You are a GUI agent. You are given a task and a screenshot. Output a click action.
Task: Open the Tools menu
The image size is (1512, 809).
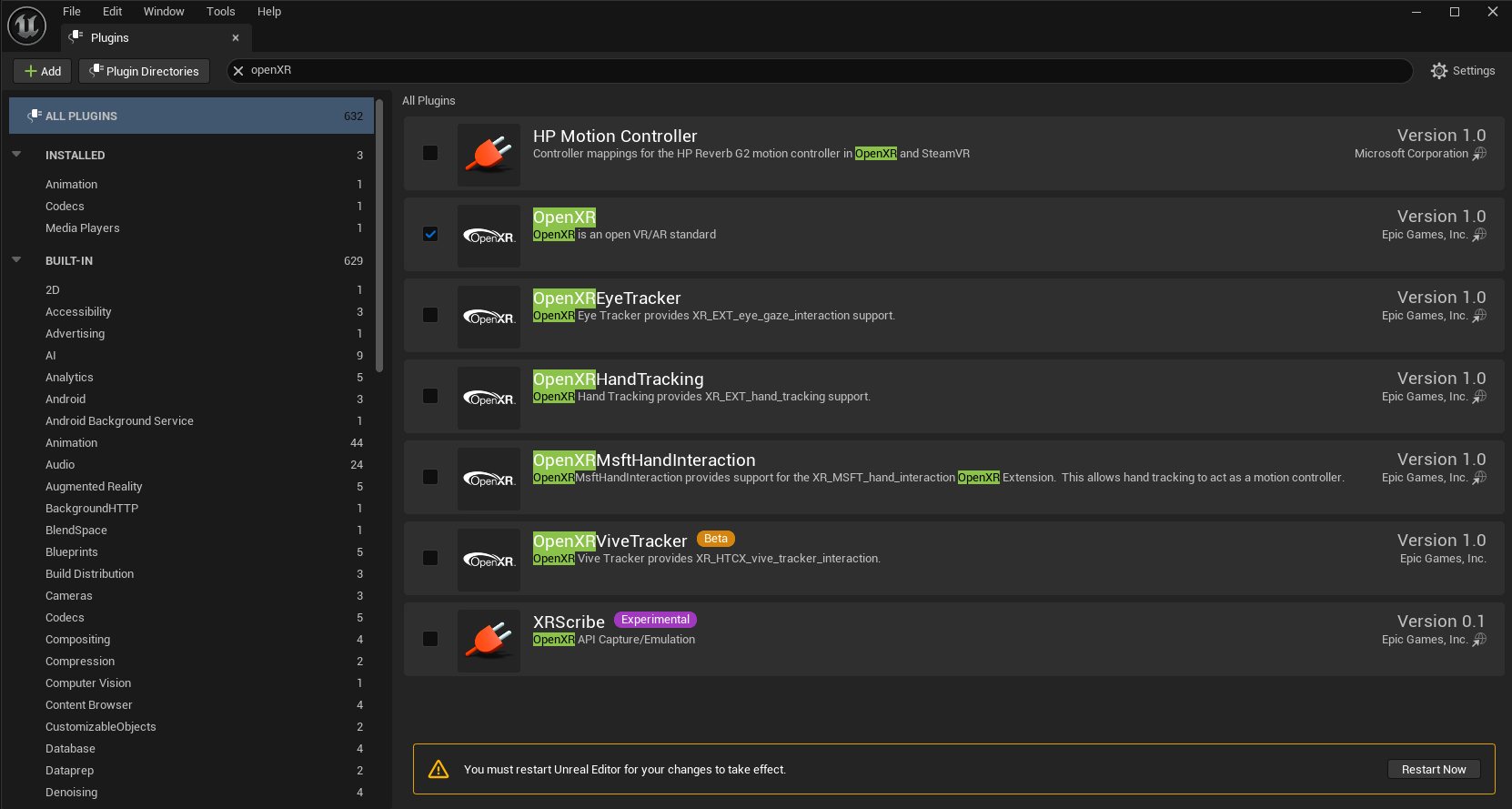click(220, 12)
